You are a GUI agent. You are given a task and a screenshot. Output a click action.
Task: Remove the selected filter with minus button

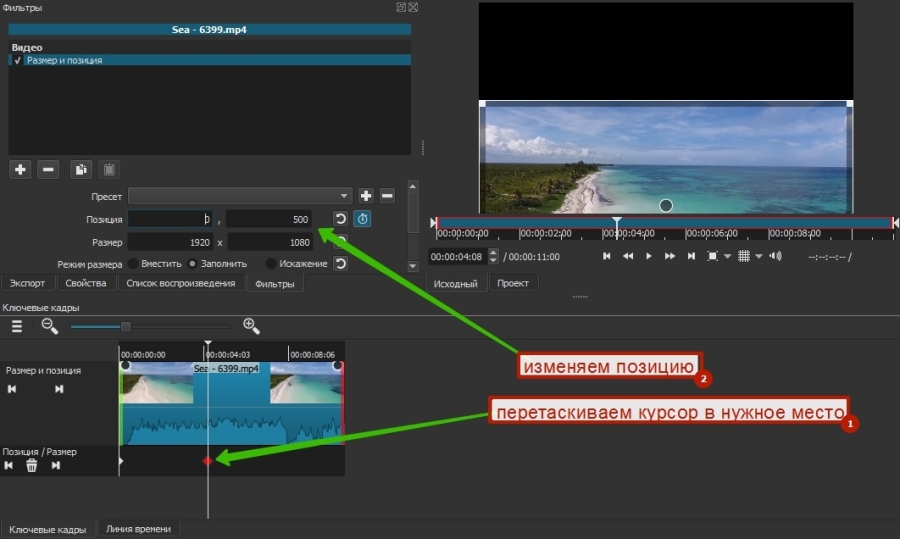pyautogui.click(x=48, y=169)
